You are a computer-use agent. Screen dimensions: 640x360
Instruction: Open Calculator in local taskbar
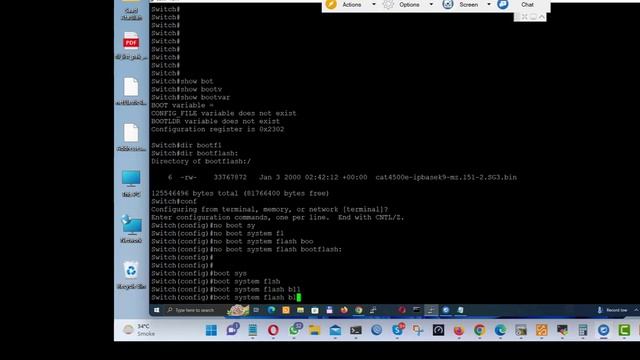(583, 330)
